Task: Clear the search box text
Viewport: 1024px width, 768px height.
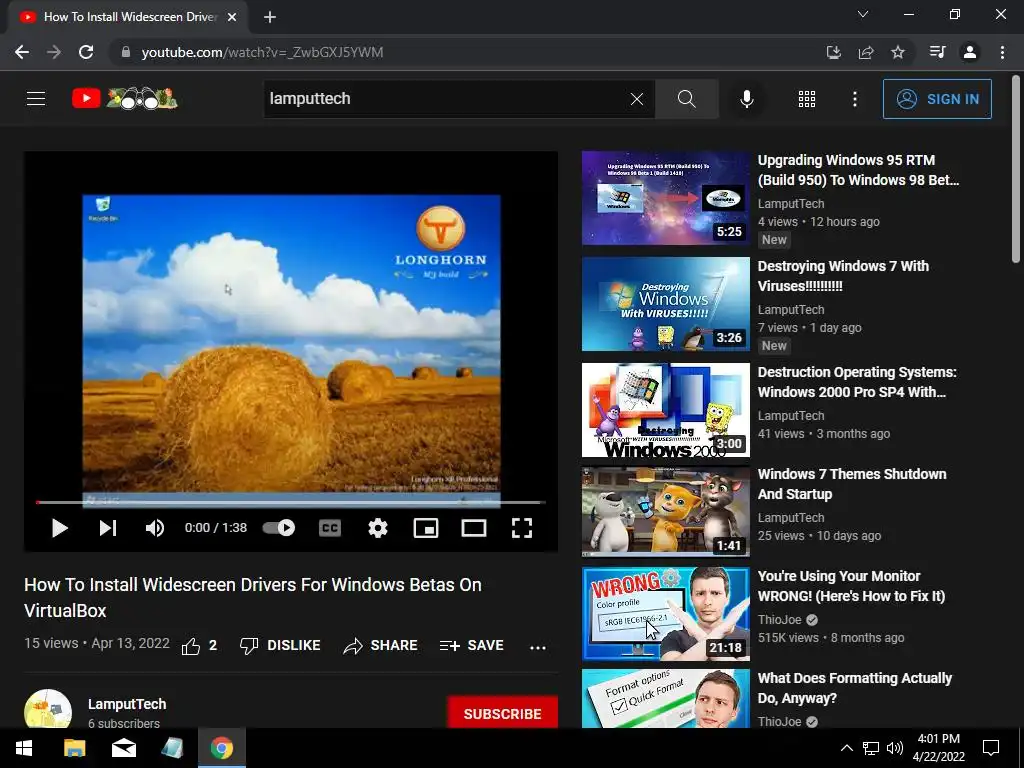Action: click(x=637, y=99)
